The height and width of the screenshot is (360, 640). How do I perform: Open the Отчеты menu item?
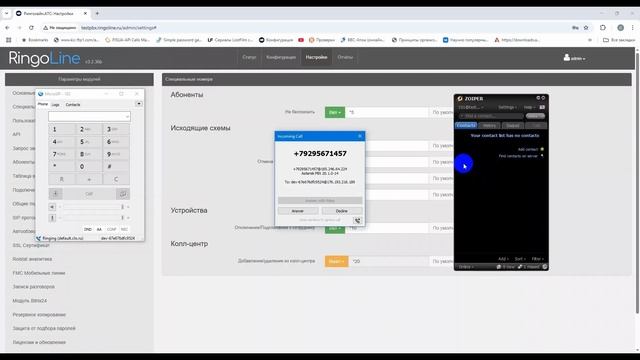[345, 57]
